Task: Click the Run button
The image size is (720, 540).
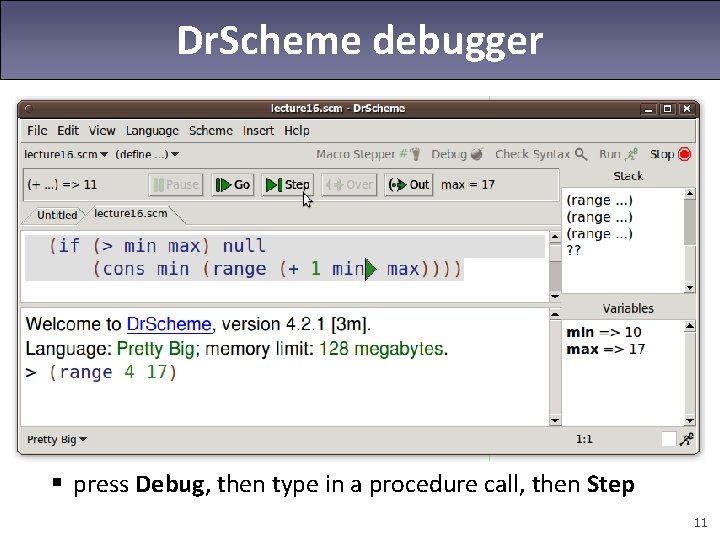Action: [x=618, y=154]
